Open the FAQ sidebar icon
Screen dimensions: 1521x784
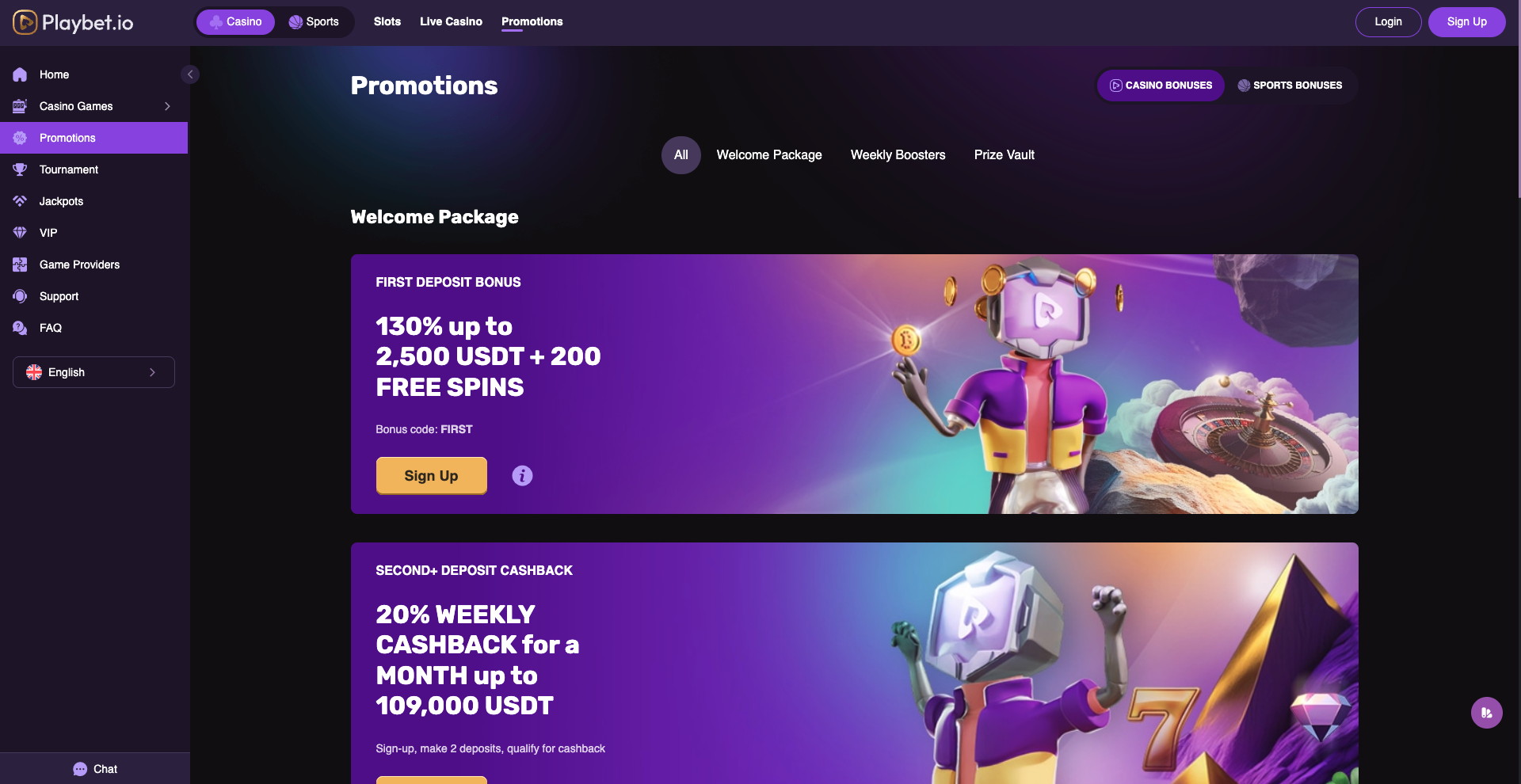20,328
